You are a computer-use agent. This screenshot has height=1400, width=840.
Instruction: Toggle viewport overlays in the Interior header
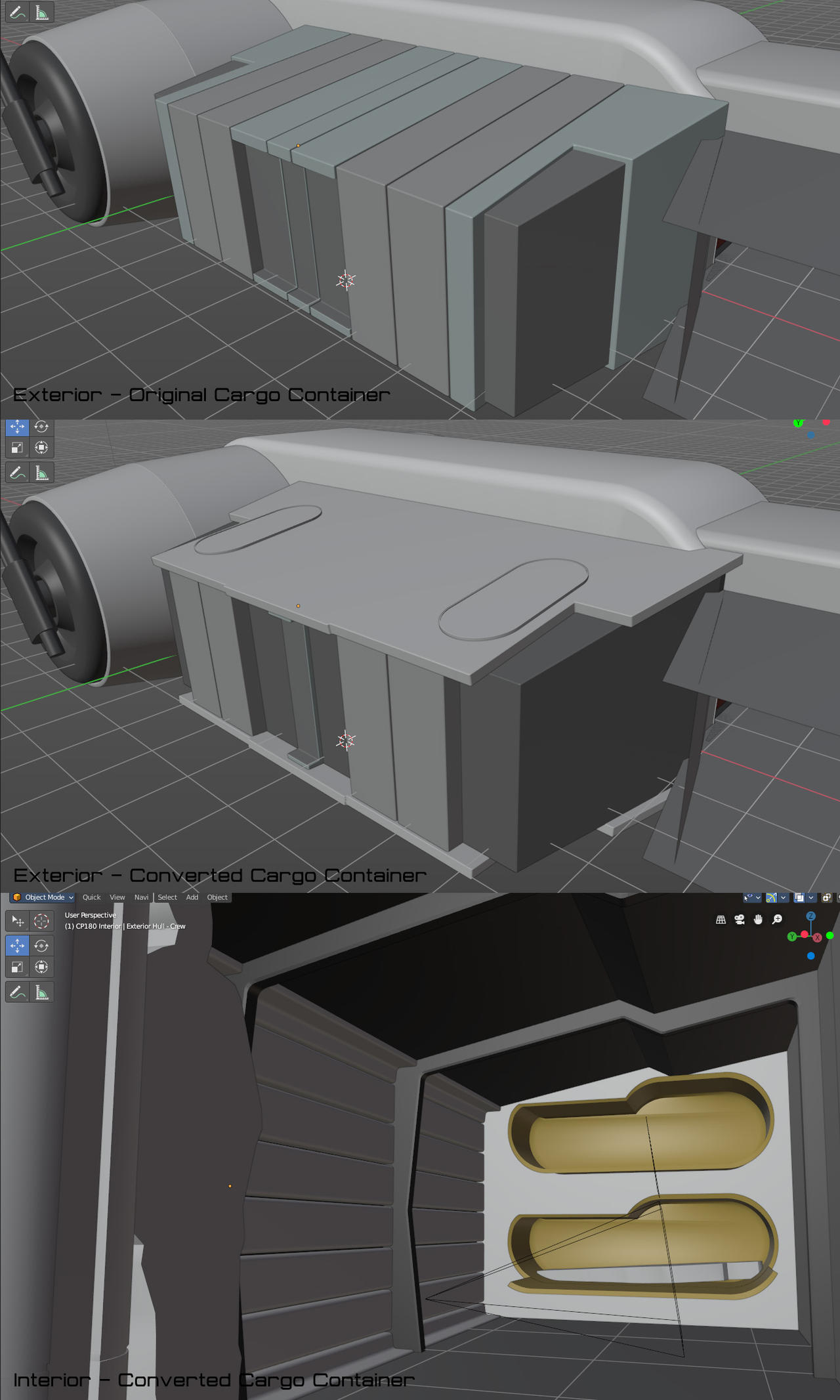coord(799,897)
